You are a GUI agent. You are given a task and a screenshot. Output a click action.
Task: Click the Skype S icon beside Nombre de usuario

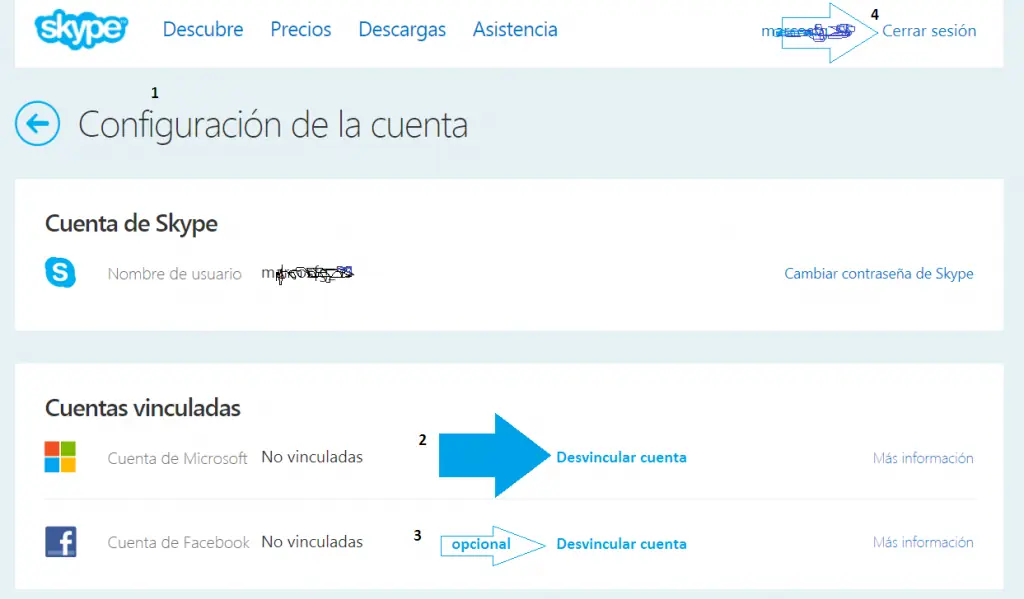(60, 272)
